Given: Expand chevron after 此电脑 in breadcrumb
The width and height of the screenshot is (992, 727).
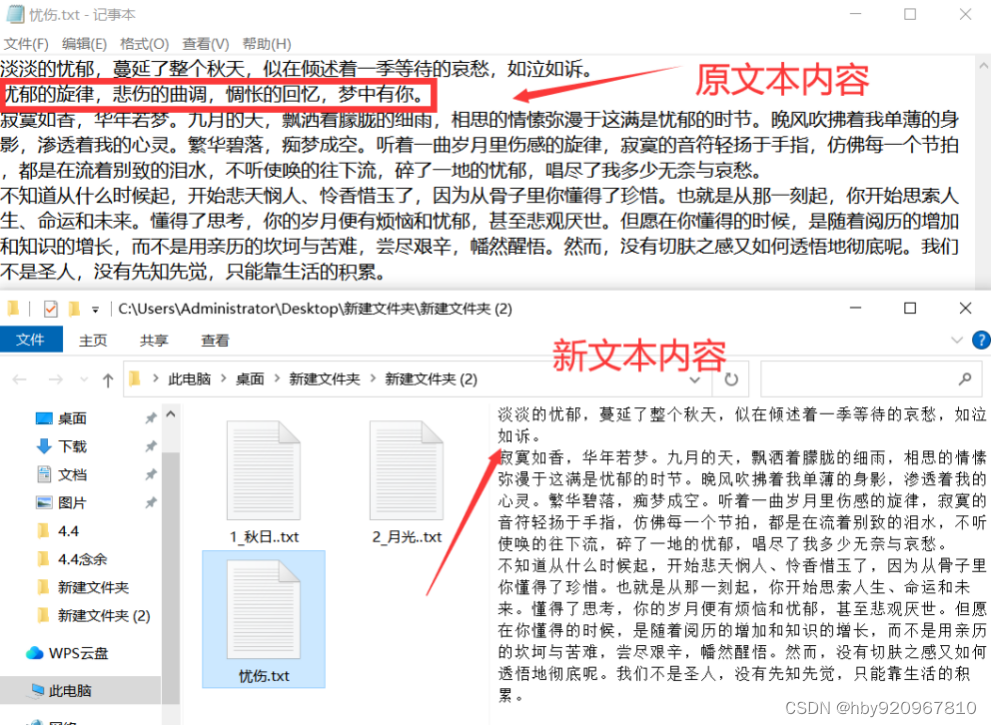Looking at the screenshot, I should [223, 379].
